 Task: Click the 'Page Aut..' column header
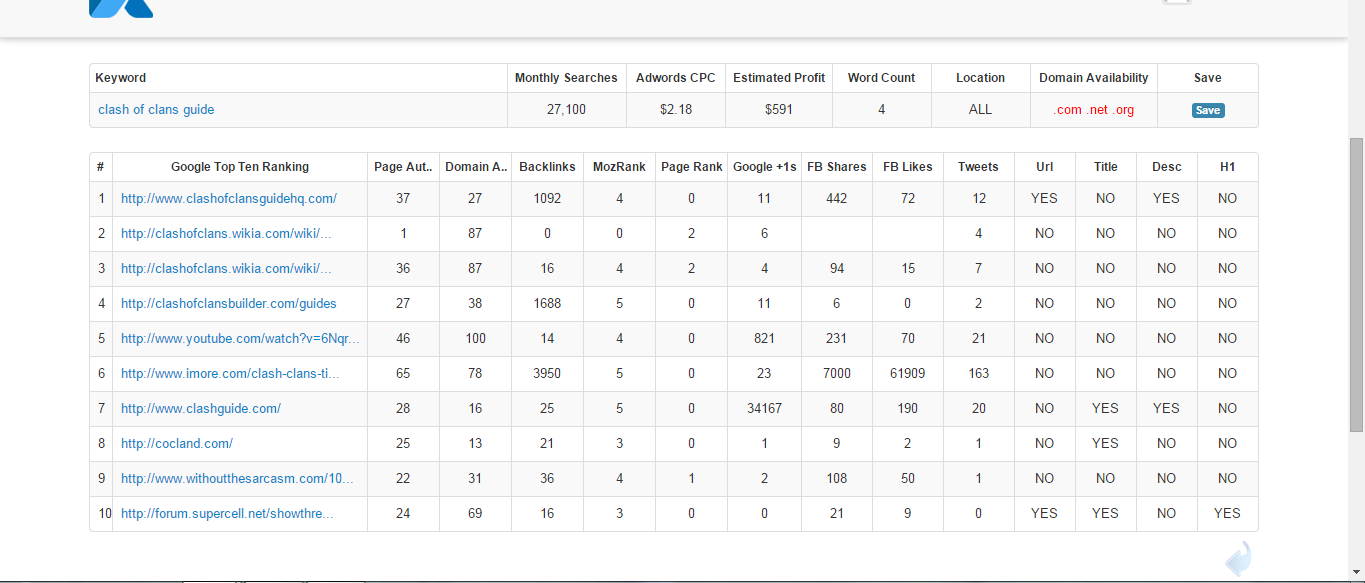(x=403, y=167)
